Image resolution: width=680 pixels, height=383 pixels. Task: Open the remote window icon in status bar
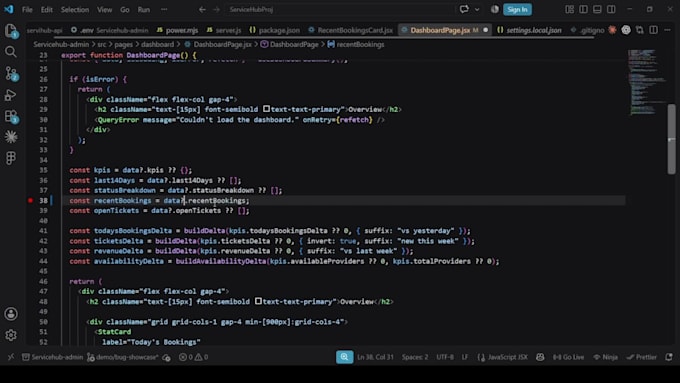[11, 357]
